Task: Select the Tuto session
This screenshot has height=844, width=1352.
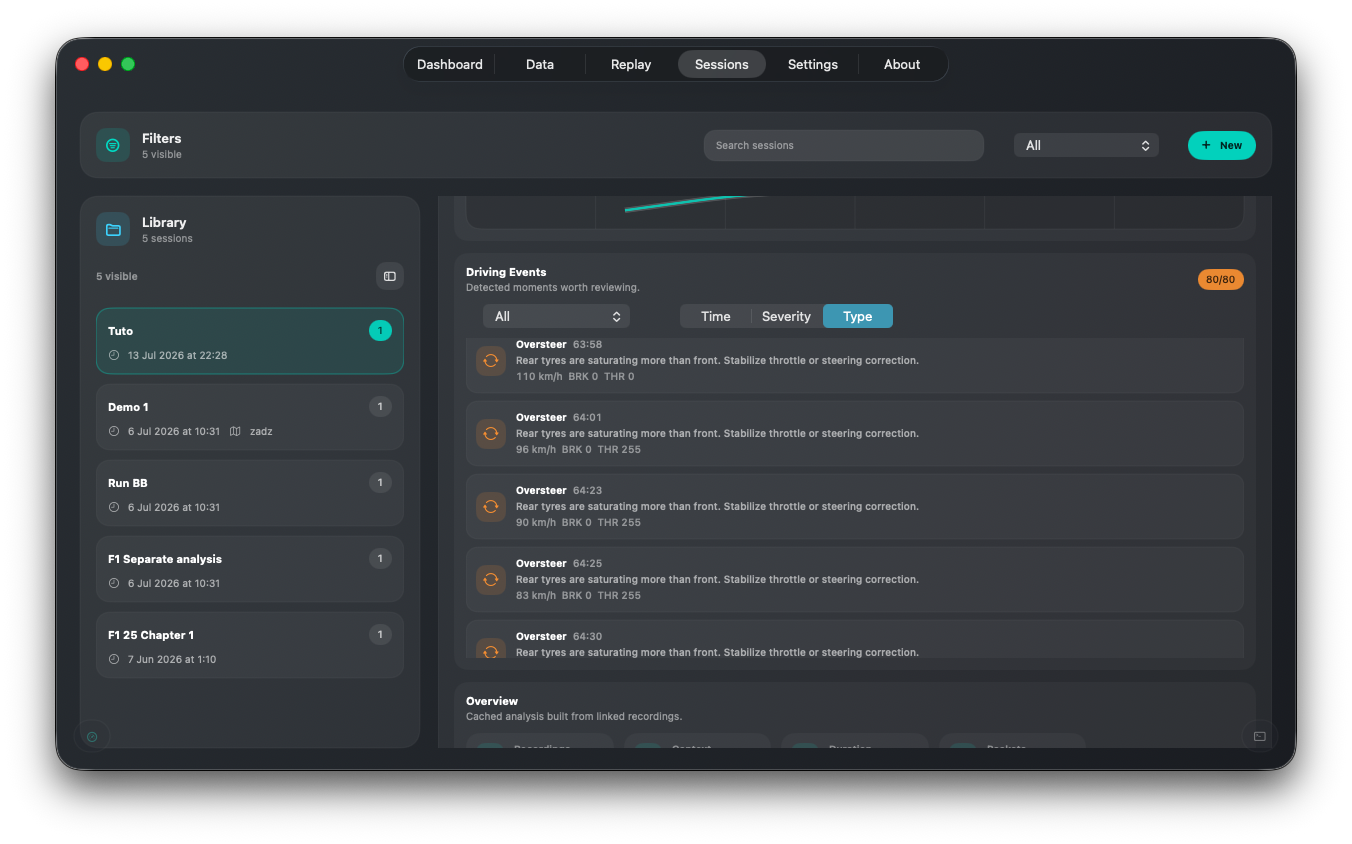Action: [250, 341]
